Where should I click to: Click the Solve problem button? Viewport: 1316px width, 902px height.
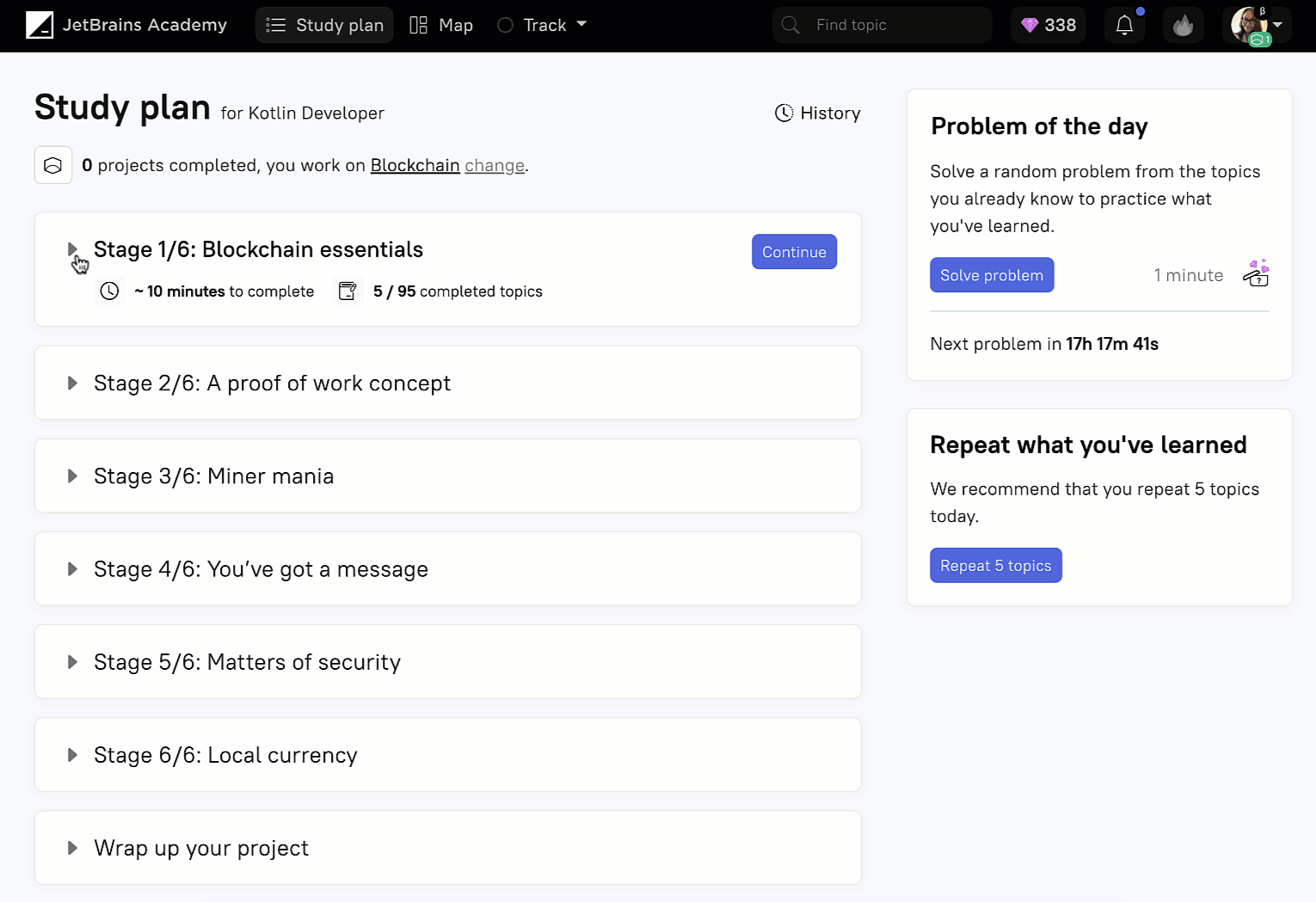(992, 275)
